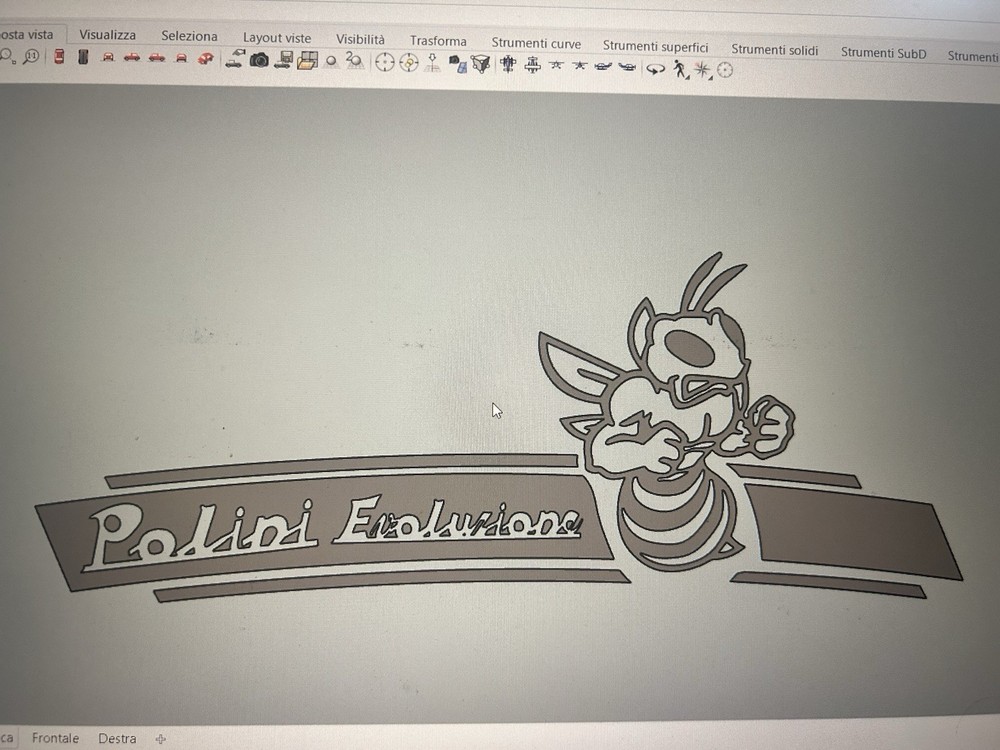Click the '2' sphere on grid icon
The image size is (1000, 750).
coord(355,61)
